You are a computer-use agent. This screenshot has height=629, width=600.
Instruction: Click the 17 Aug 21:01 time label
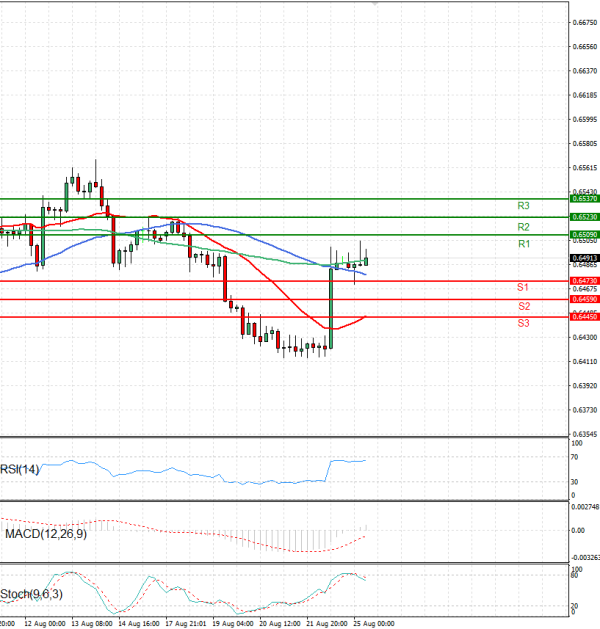[x=186, y=624]
